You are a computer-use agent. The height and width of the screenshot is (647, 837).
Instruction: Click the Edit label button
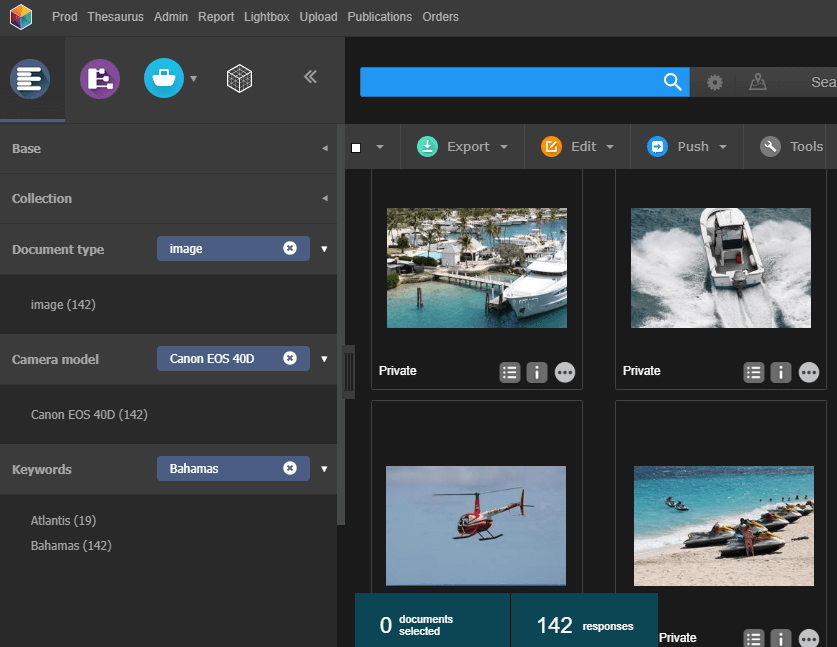click(x=583, y=146)
